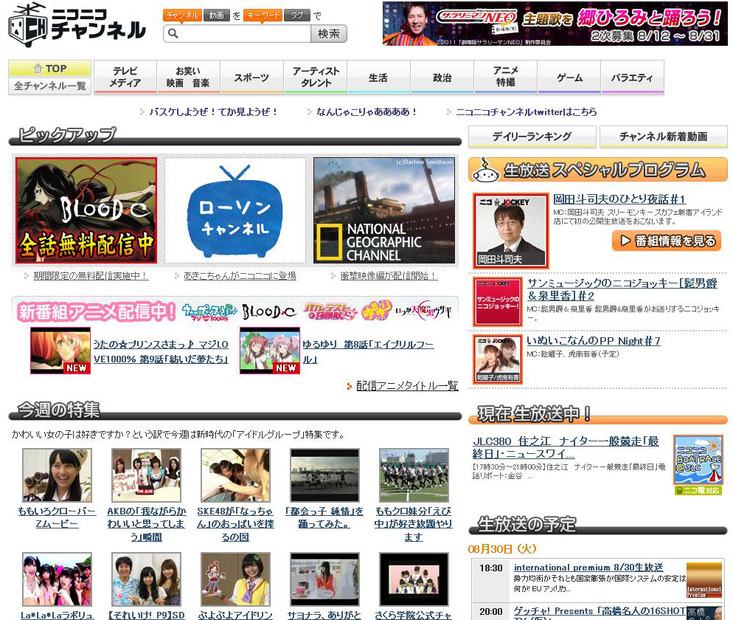
Task: Open いぬいこなんのPP Night#7 link
Action: [594, 341]
